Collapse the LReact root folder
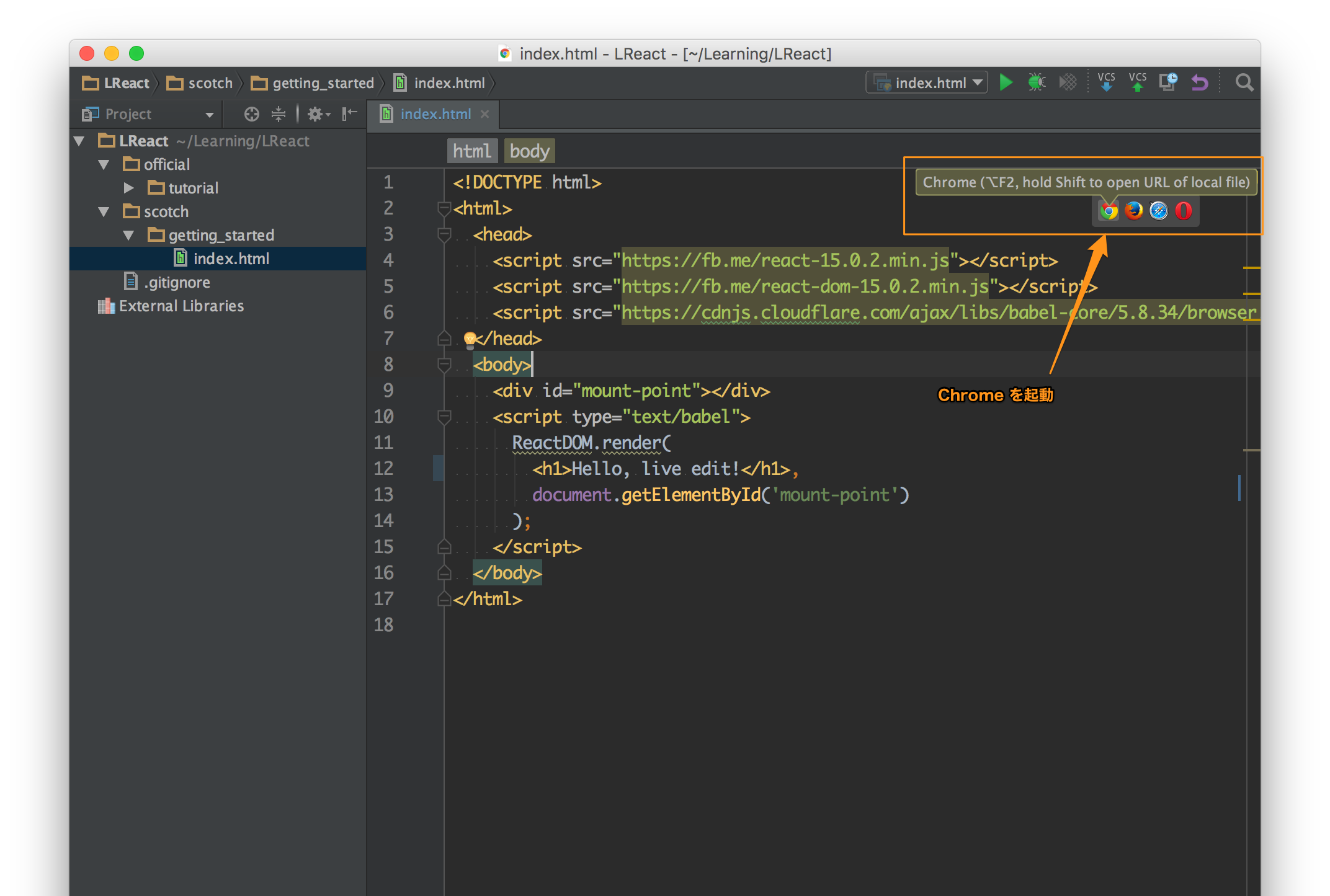This screenshot has height=896, width=1330. 79,141
